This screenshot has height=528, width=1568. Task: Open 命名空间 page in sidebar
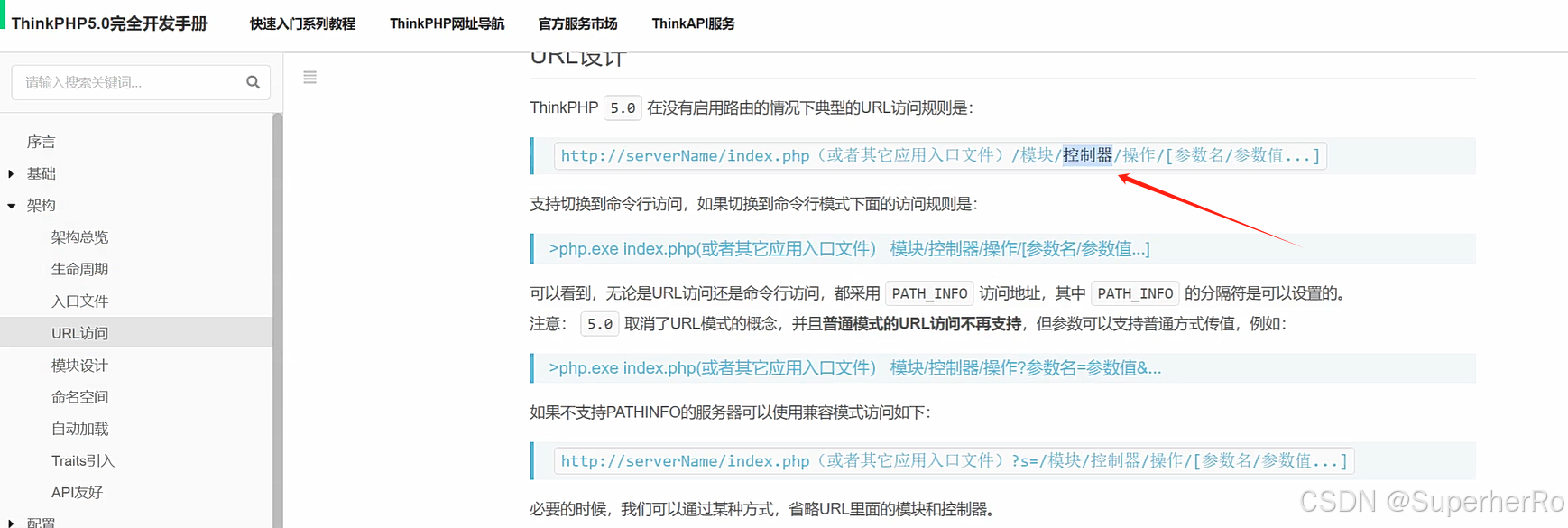79,397
